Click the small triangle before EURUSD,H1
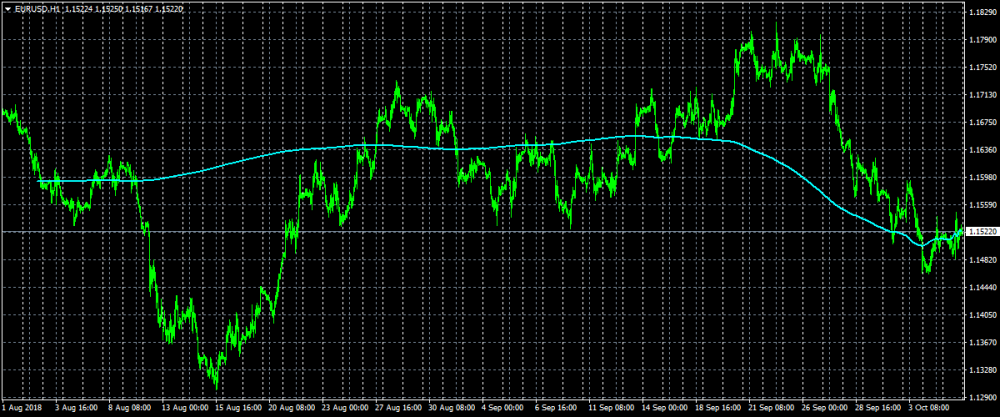The image size is (1000, 417). tap(8, 10)
